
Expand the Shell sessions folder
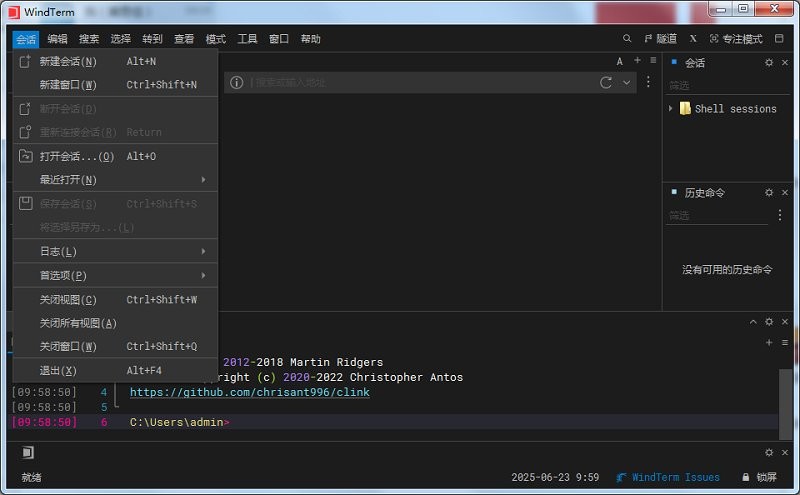671,108
